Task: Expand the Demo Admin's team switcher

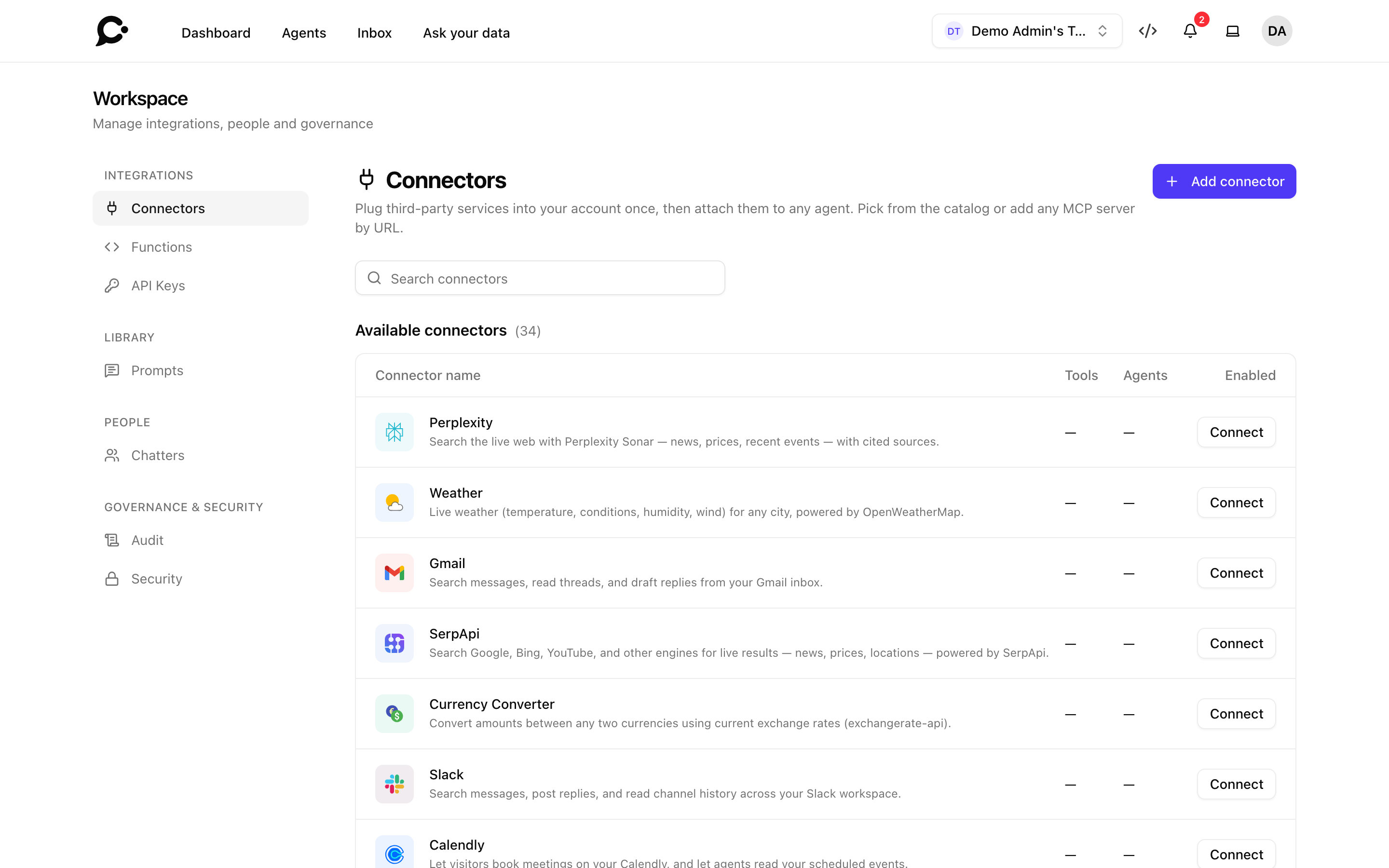Action: (x=1027, y=31)
